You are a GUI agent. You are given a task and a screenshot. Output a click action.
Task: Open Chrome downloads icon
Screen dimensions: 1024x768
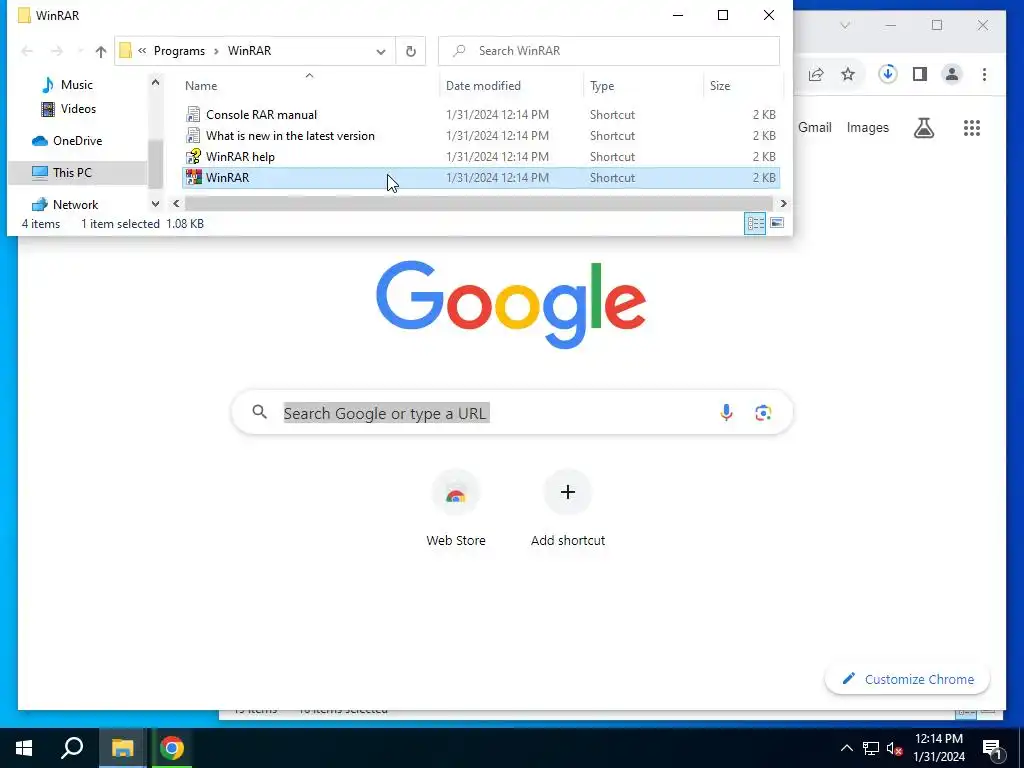(x=888, y=74)
